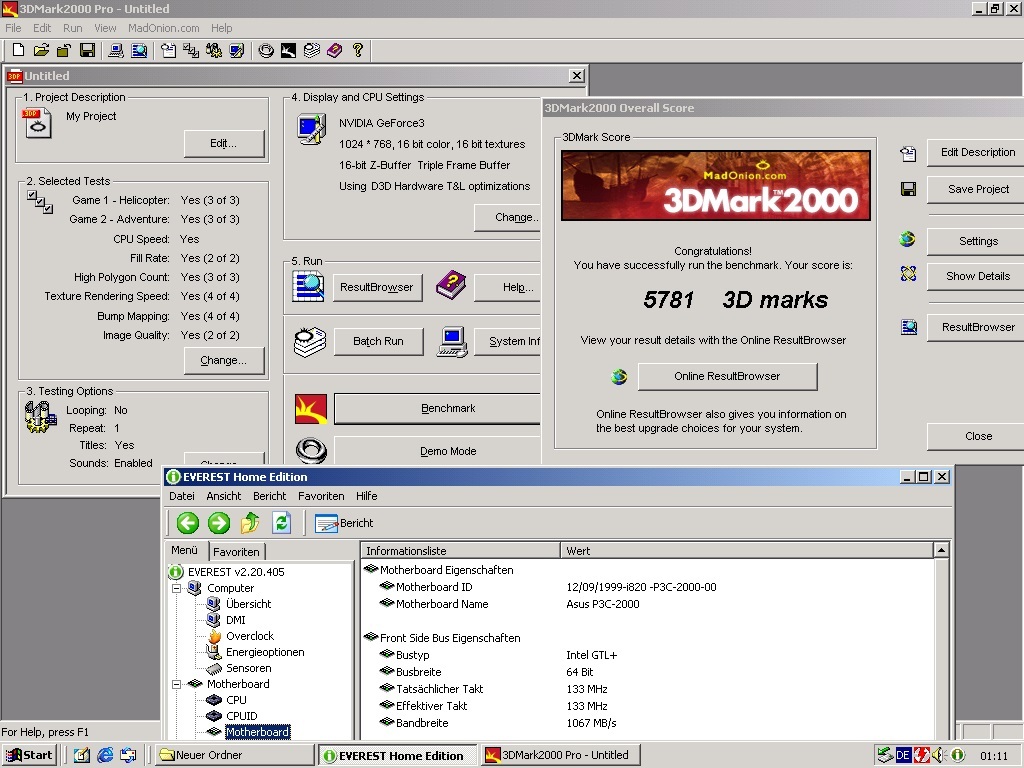1024x768 pixels.
Task: Click the run benchmark toolbar icon
Action: click(288, 50)
